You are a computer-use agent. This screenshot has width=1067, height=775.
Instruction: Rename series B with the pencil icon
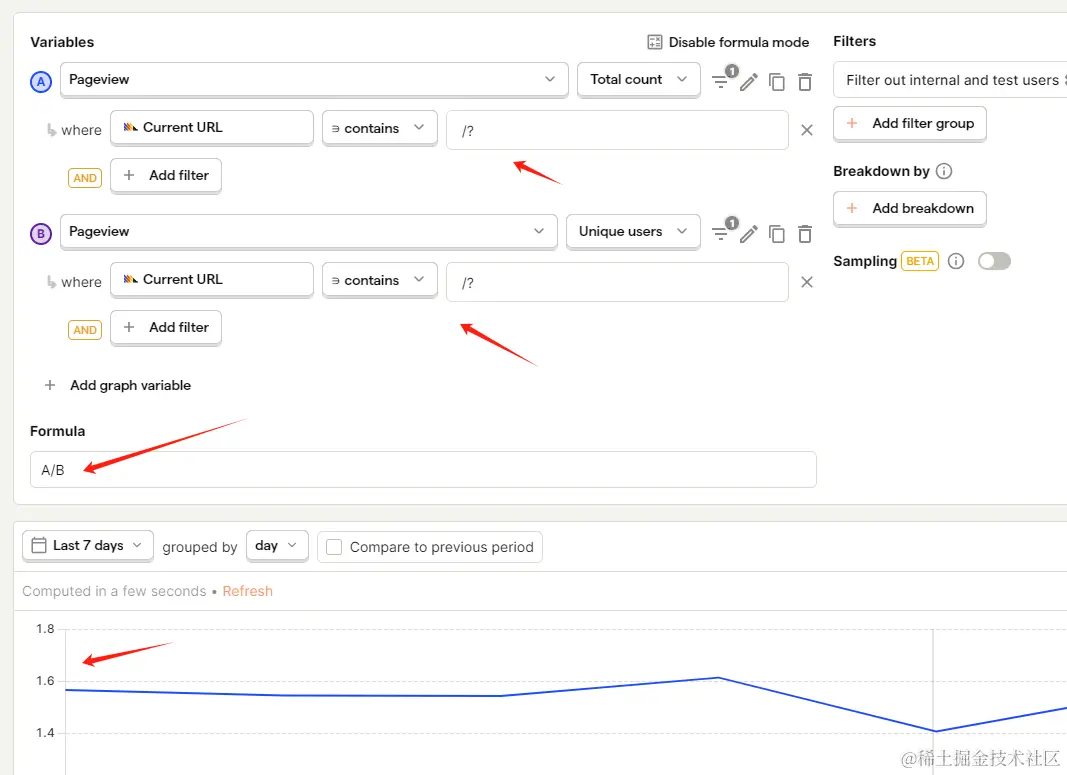pyautogui.click(x=749, y=233)
